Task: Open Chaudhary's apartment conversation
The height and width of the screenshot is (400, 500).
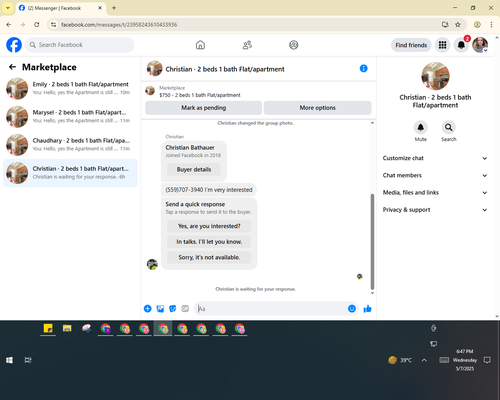Action: point(70,145)
